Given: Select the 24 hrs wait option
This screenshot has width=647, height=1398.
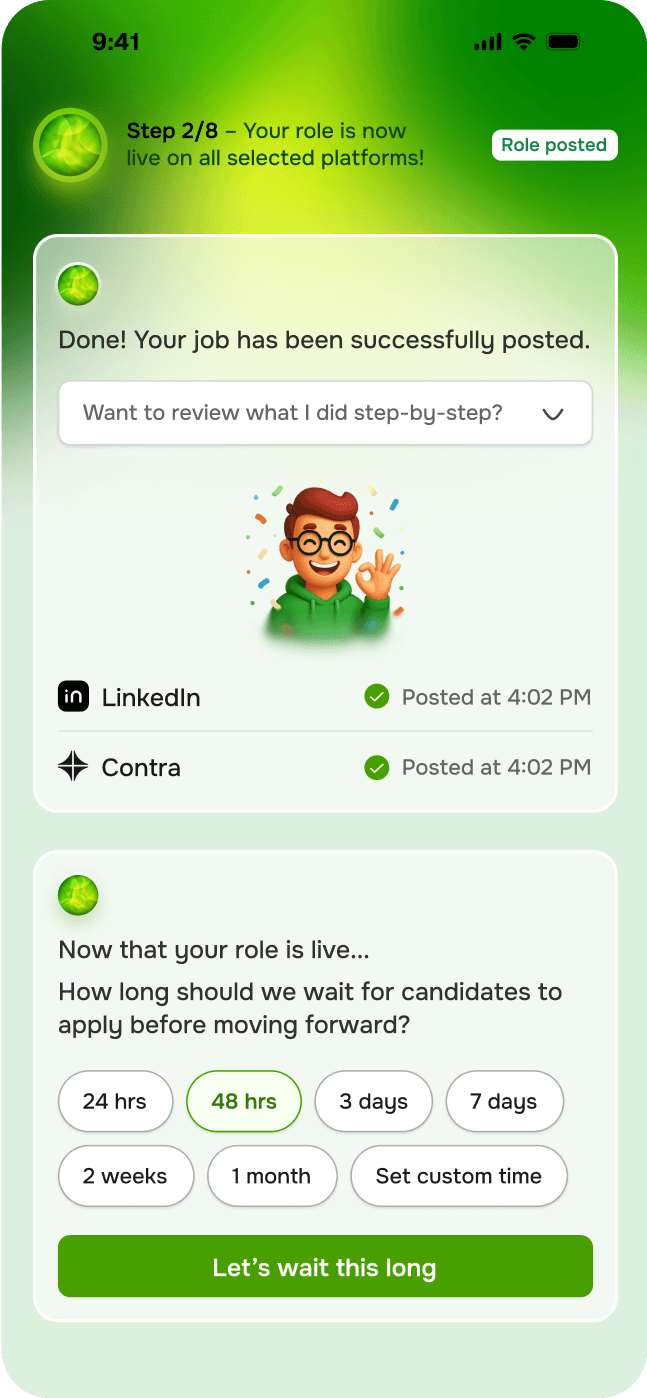Looking at the screenshot, I should pyautogui.click(x=115, y=1101).
